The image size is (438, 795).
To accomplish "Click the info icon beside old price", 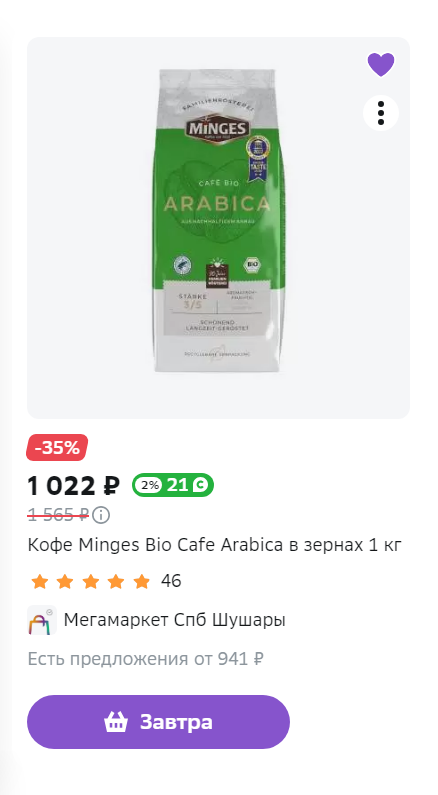I will [101, 515].
